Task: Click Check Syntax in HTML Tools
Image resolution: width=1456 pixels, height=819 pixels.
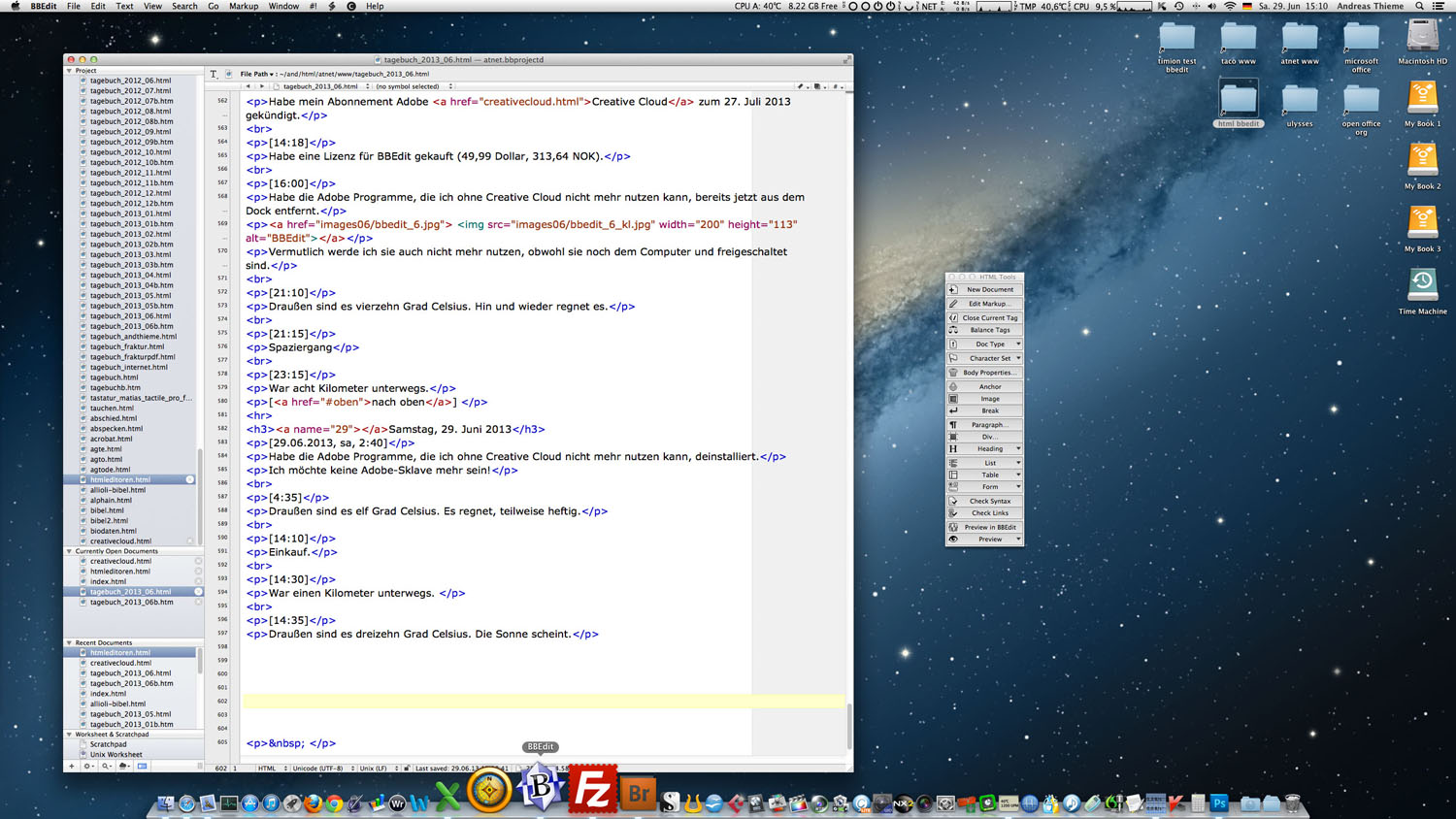Action: [x=984, y=501]
